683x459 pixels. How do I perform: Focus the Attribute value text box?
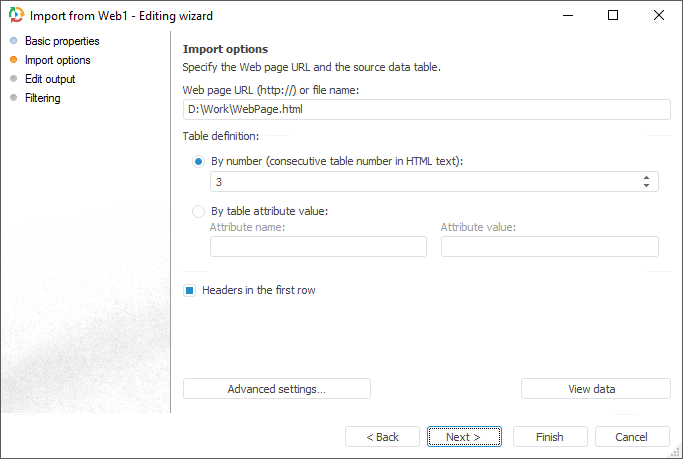pos(549,247)
